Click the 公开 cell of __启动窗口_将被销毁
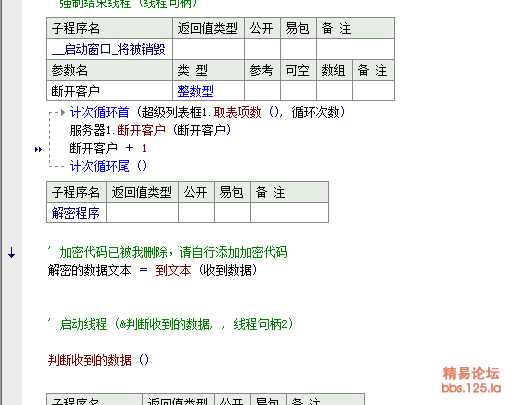514x405 pixels. click(x=262, y=49)
